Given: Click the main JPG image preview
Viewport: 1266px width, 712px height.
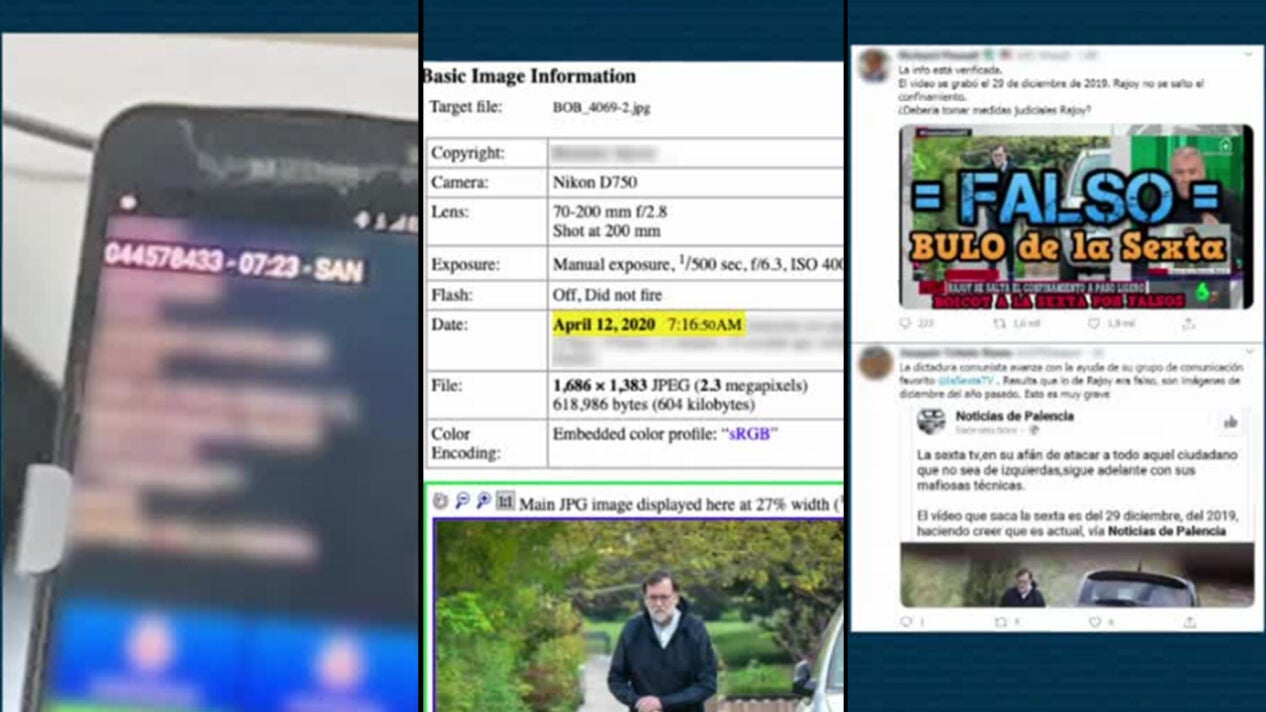Looking at the screenshot, I should [x=638, y=615].
